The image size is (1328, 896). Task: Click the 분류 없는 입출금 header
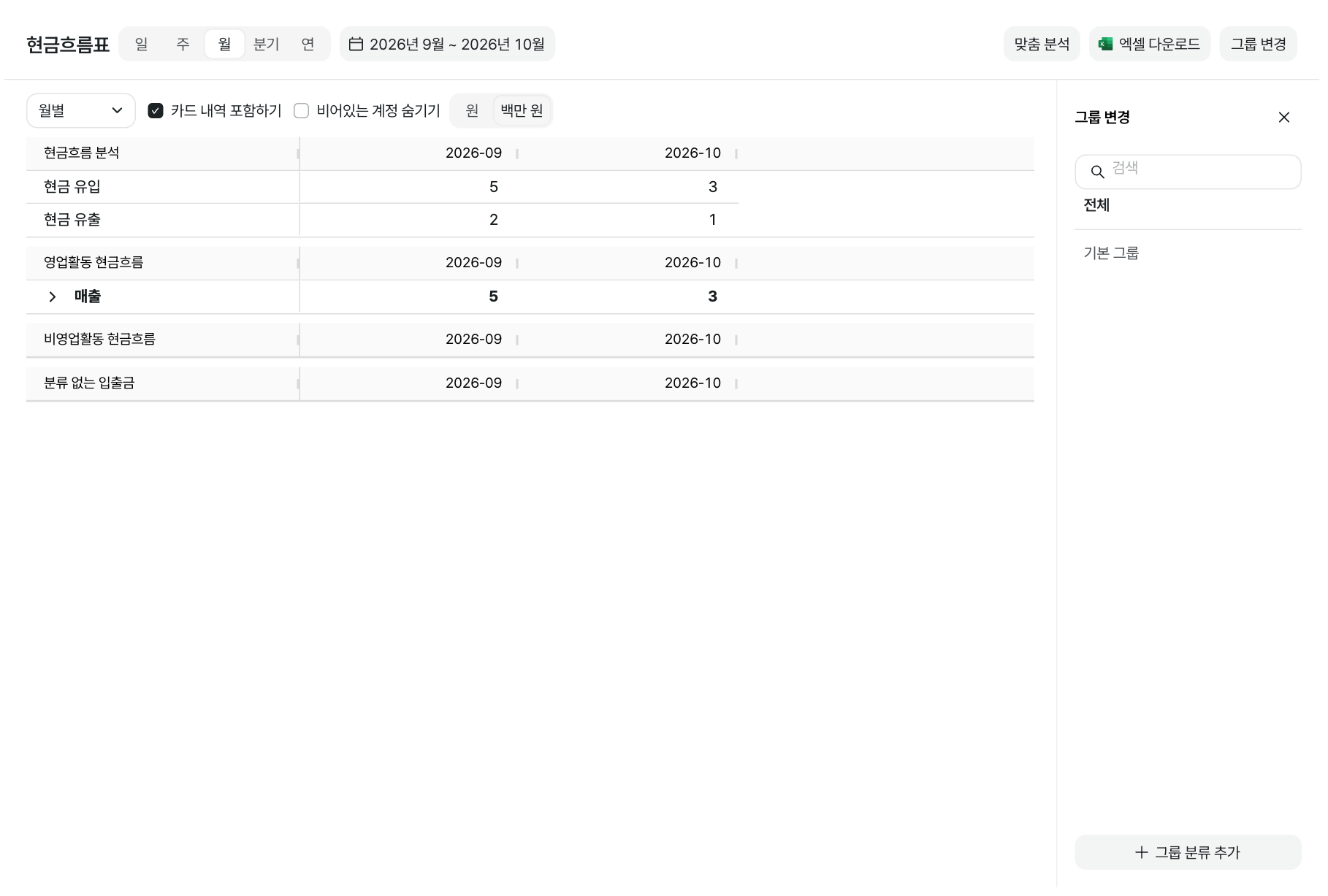89,383
